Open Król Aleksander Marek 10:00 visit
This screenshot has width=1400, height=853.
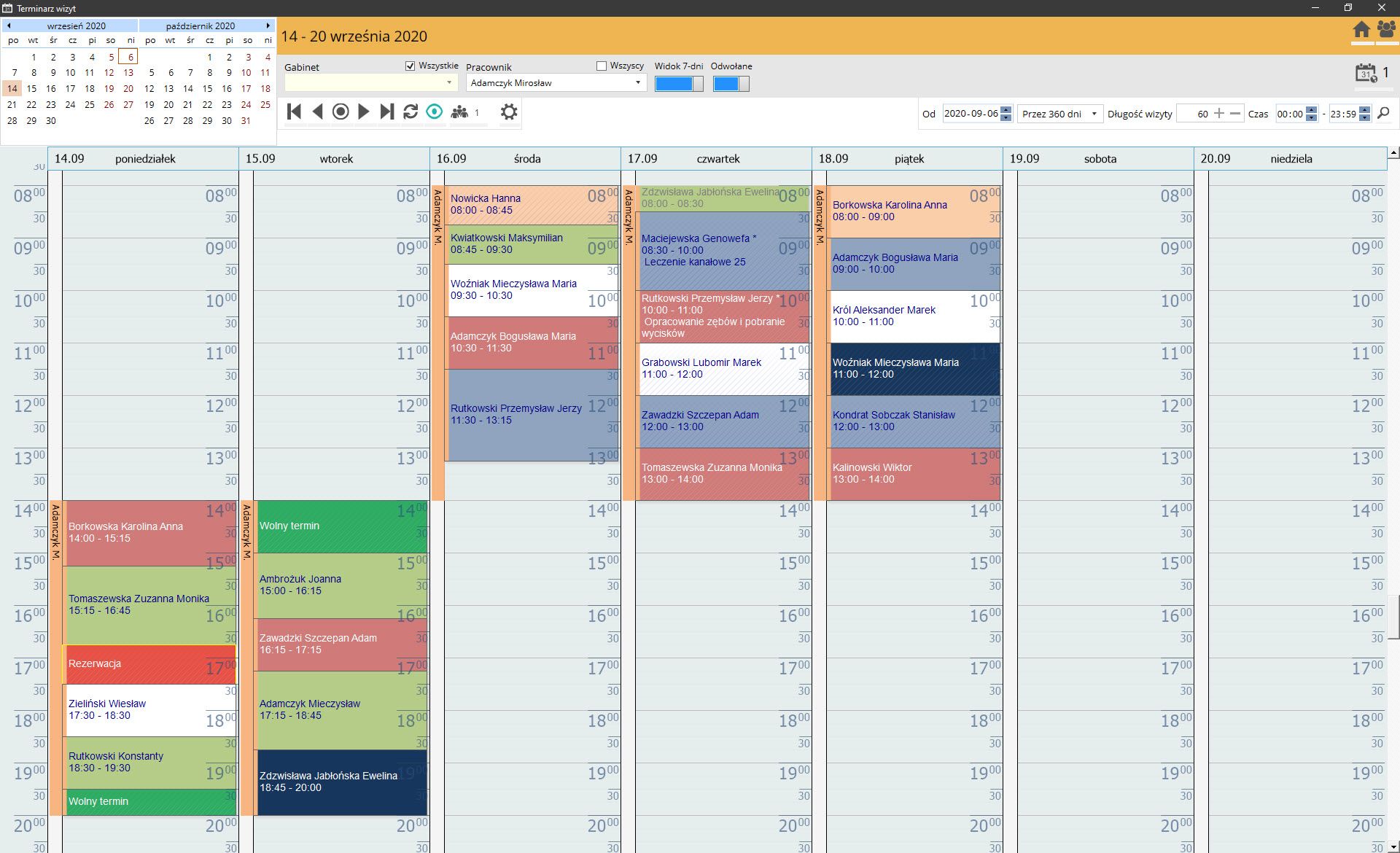click(914, 316)
